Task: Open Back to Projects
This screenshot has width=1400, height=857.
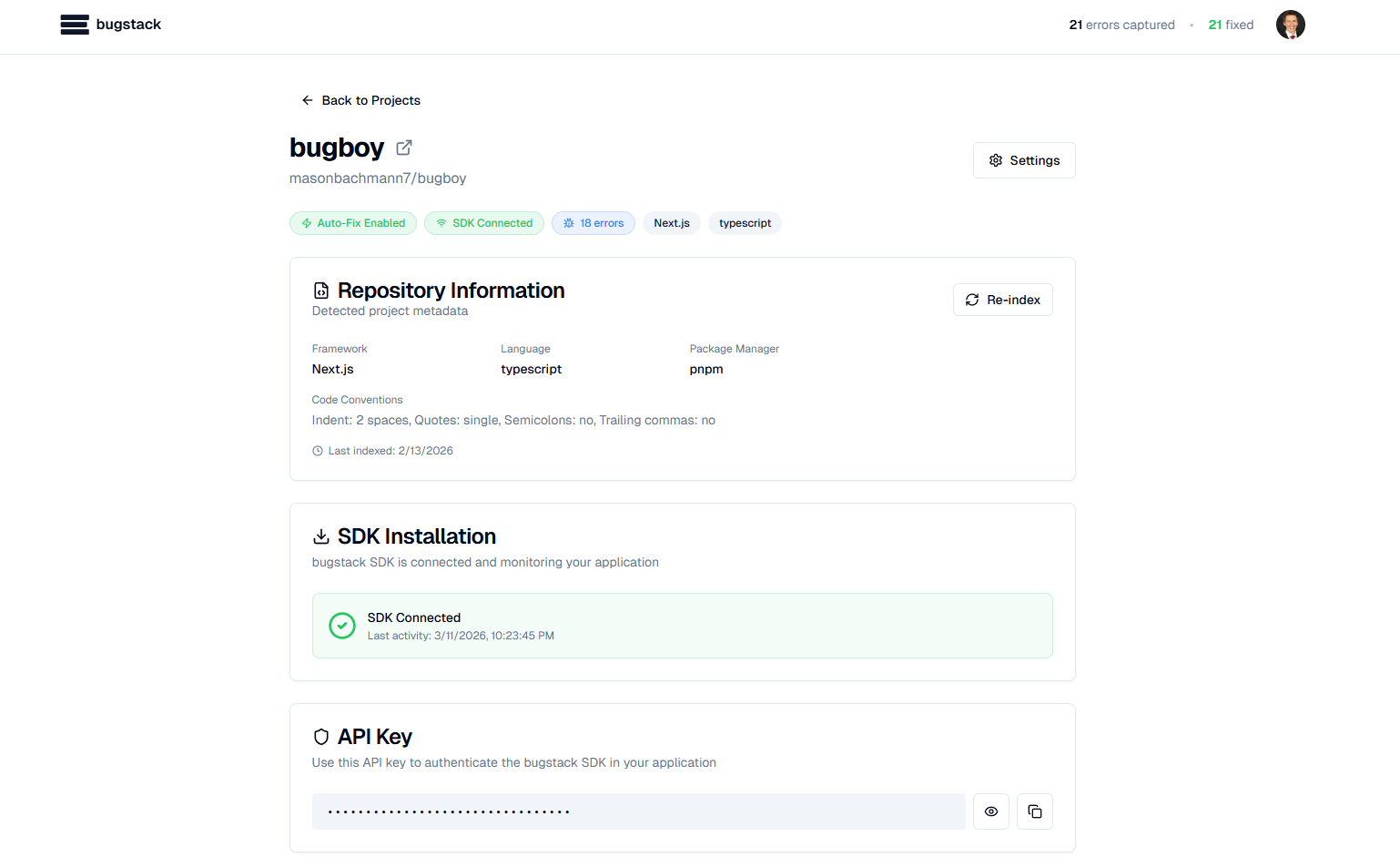Action: pos(360,100)
